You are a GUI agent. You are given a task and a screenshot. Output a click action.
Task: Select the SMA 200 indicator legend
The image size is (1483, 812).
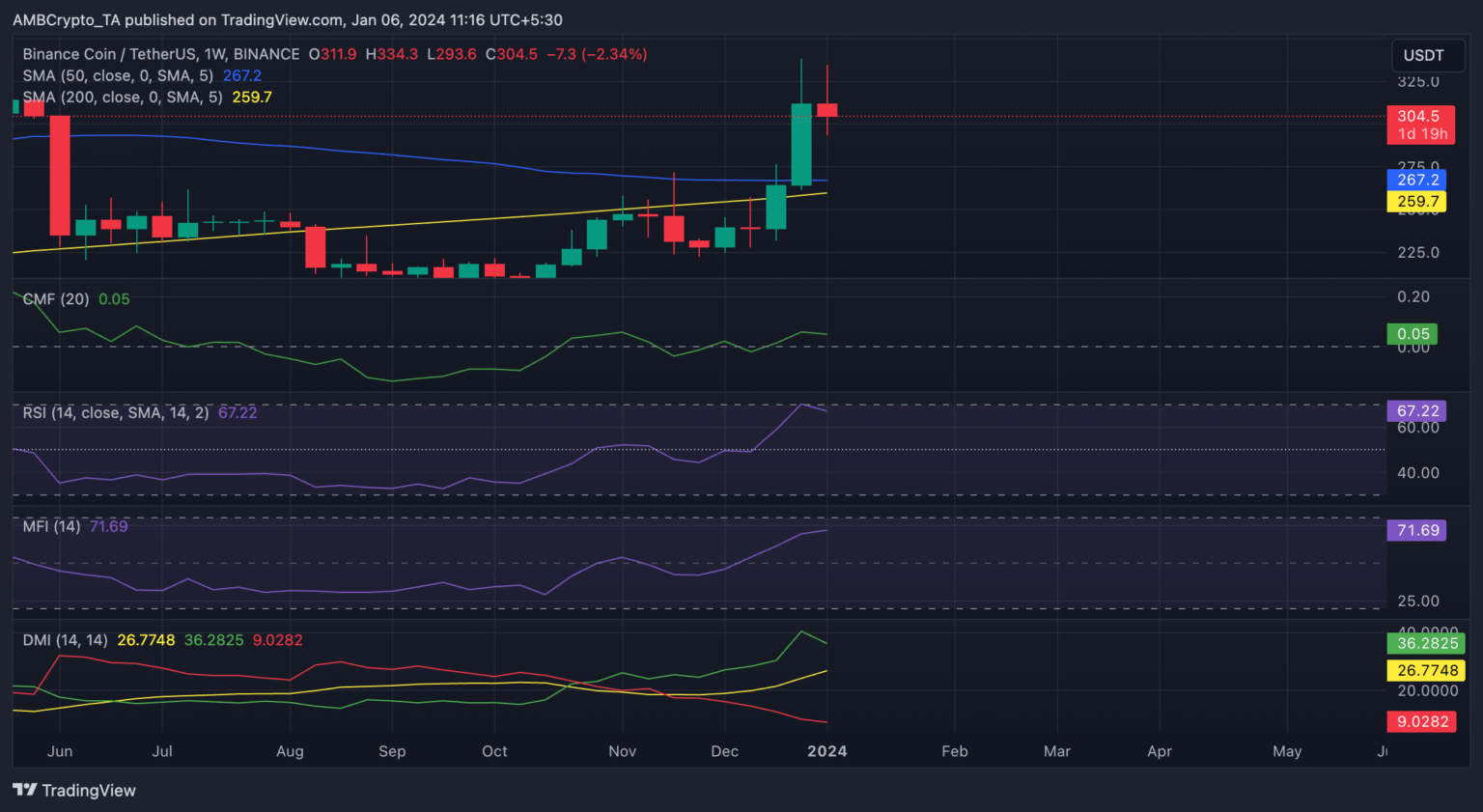[122, 97]
